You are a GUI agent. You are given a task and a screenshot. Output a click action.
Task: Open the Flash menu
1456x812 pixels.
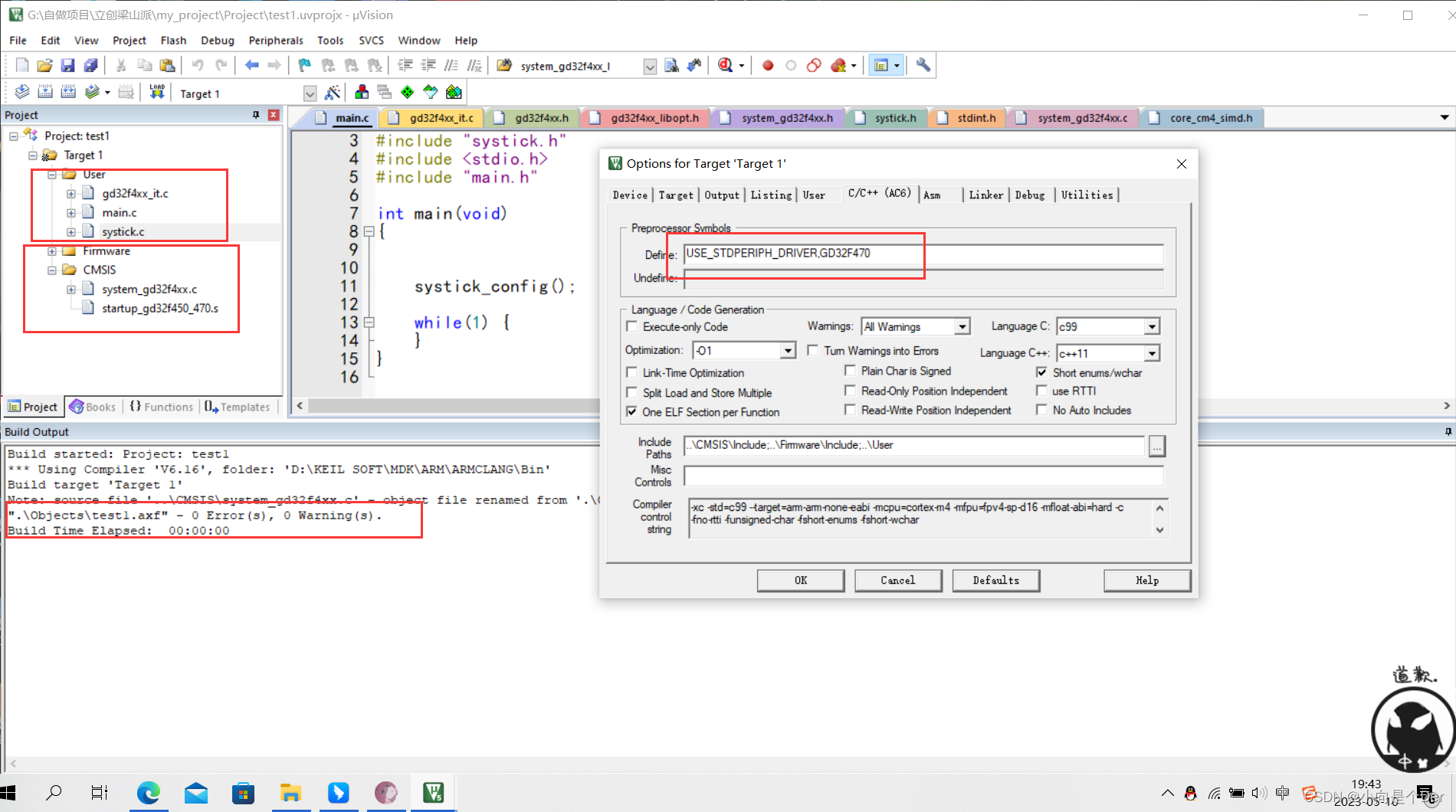click(173, 41)
